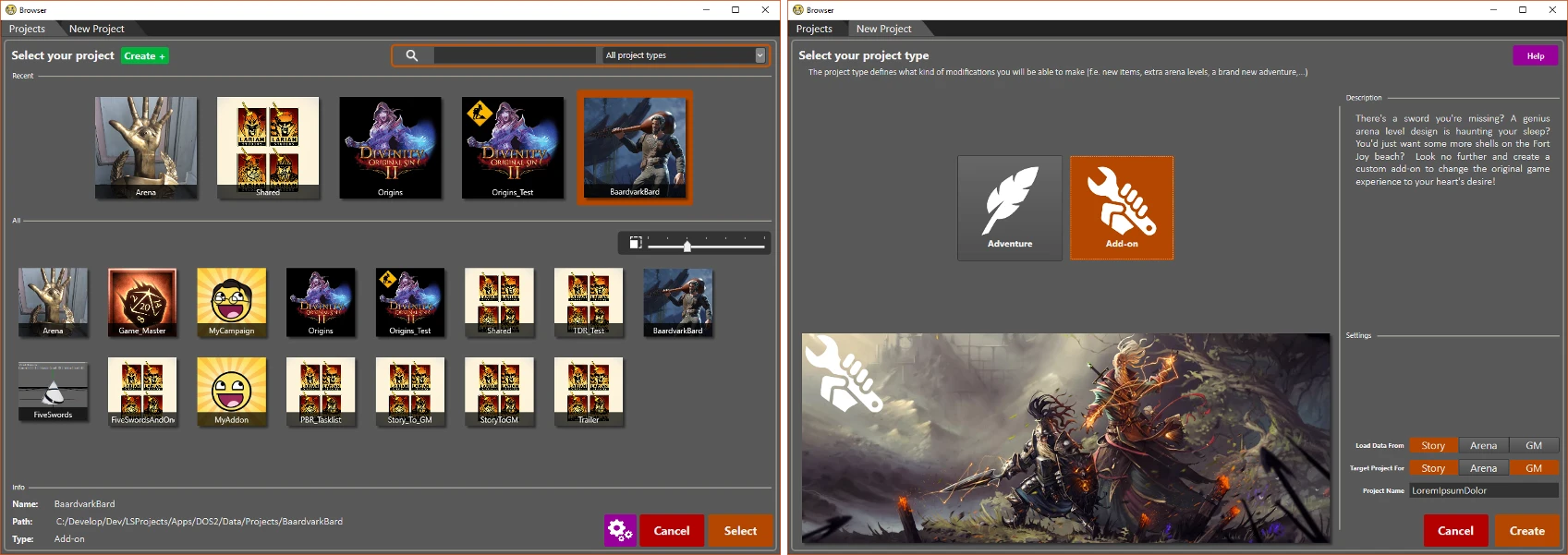Viewport: 1568px width, 555px height.
Task: Select the MyAddon project
Action: pos(232,392)
